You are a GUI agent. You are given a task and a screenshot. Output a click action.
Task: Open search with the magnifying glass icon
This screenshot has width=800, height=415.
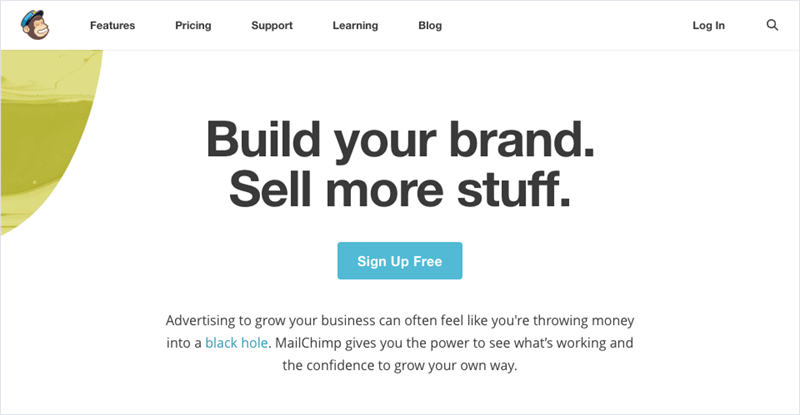coord(772,26)
